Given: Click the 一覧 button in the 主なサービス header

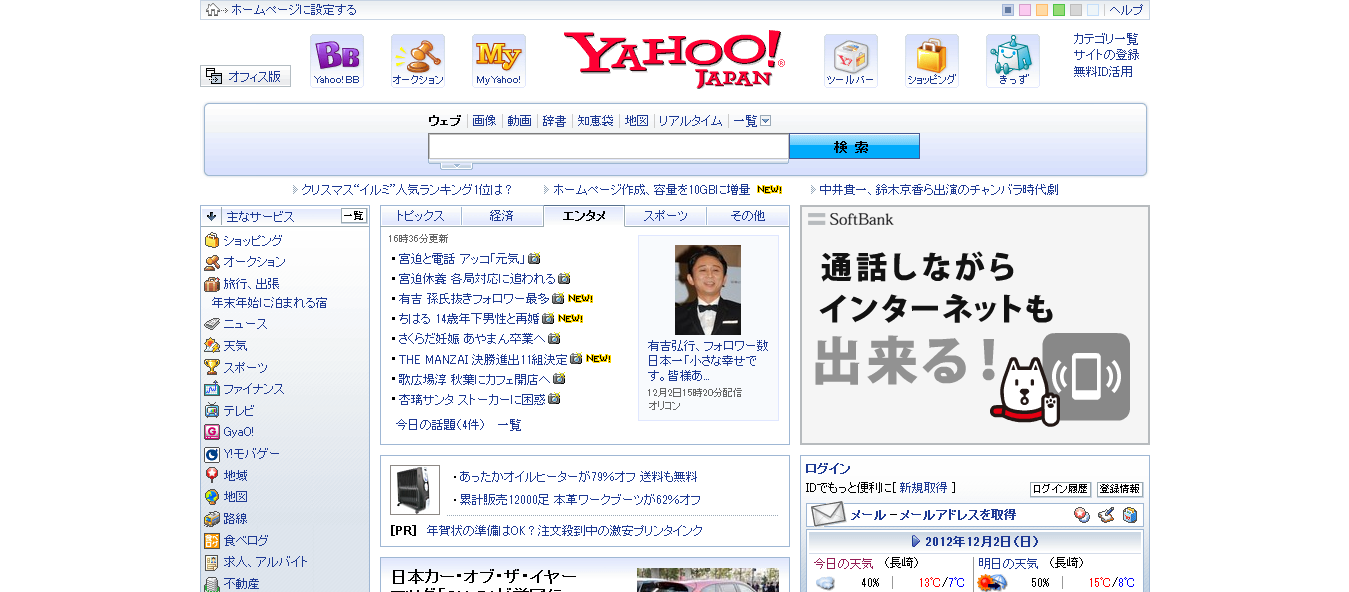Looking at the screenshot, I should 354,216.
